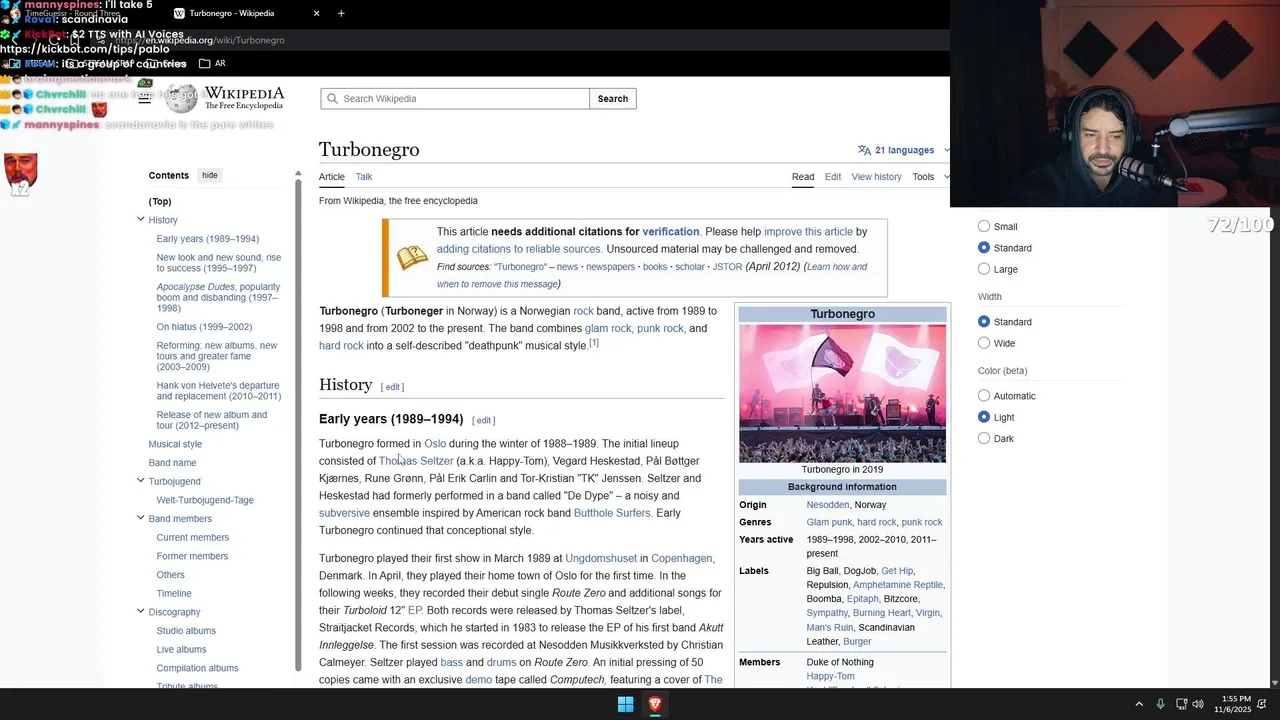Viewport: 1280px width, 720px height.
Task: Open the volume speaker tray icon
Action: point(1198,704)
